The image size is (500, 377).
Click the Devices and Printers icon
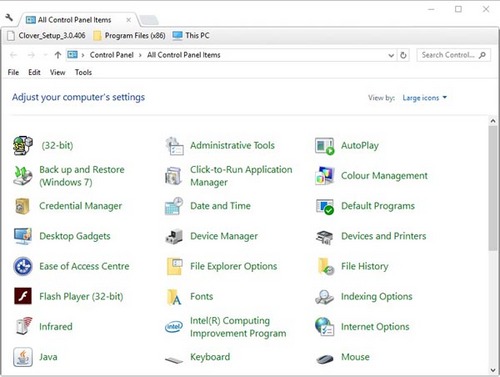click(324, 237)
